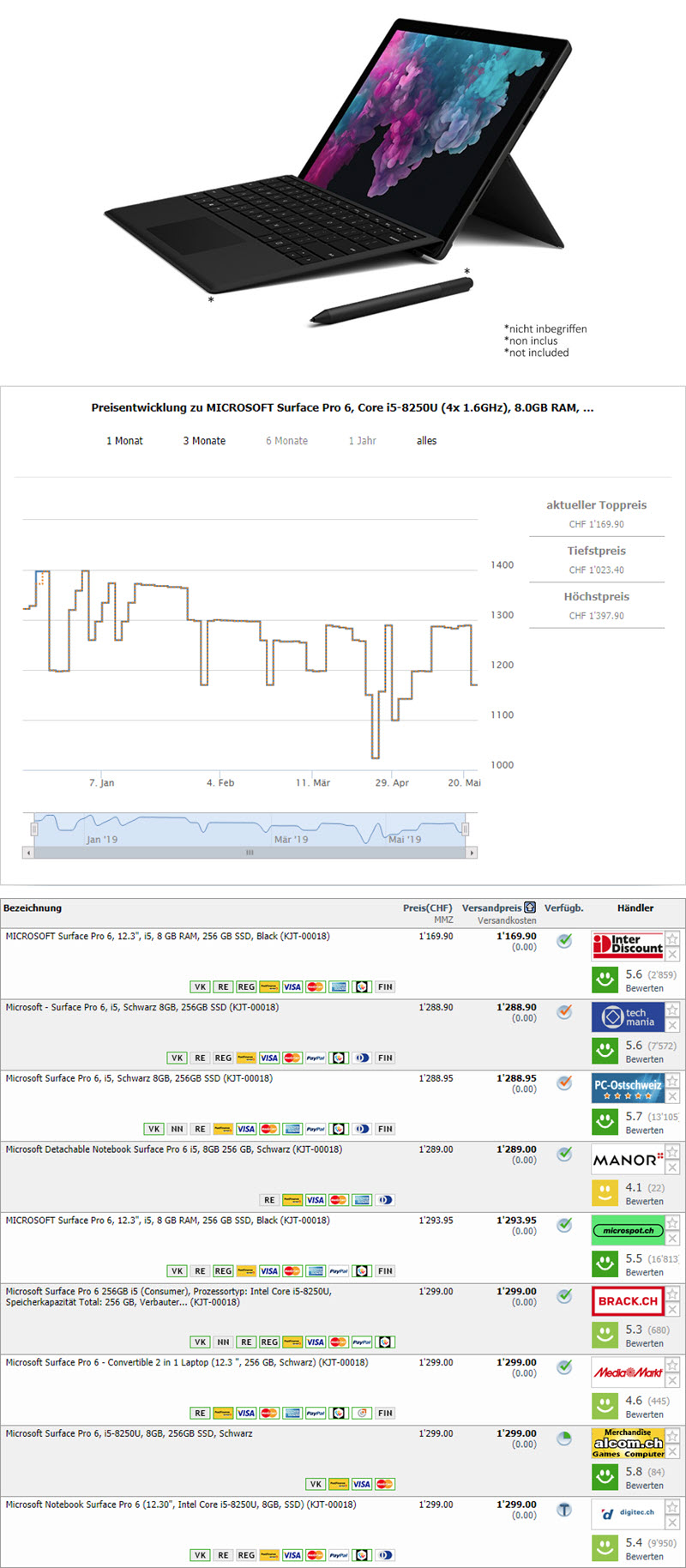Open the tech mania Surface Pro 6 offer
The height and width of the screenshot is (1568, 686).
(141, 1007)
